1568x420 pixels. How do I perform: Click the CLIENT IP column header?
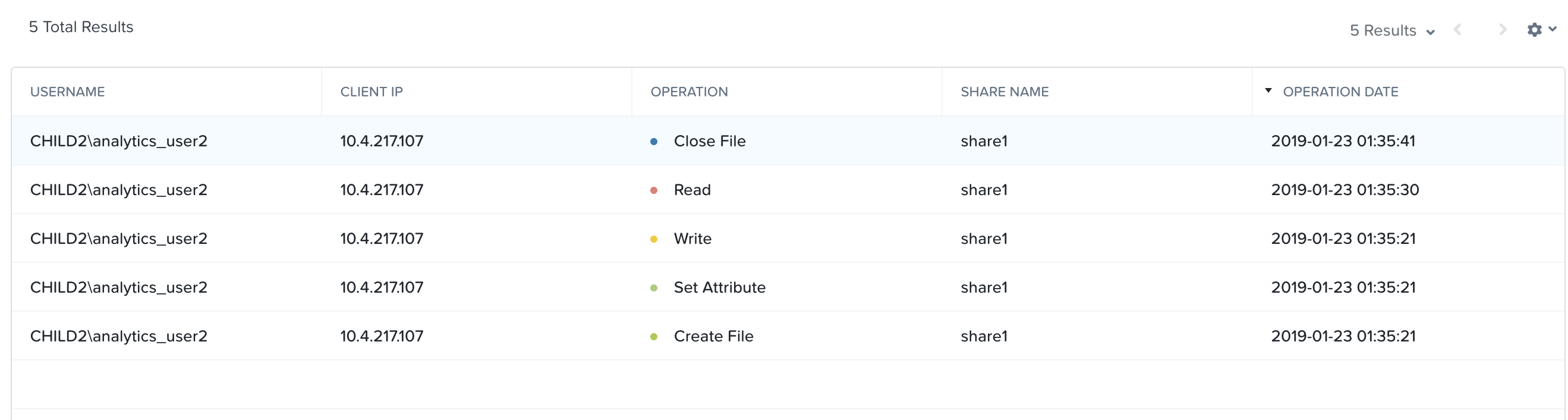click(371, 92)
